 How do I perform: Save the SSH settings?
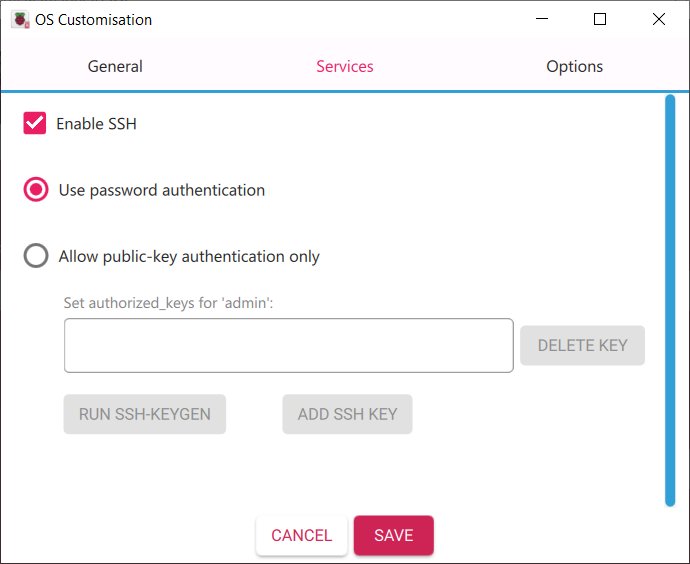[x=393, y=536]
